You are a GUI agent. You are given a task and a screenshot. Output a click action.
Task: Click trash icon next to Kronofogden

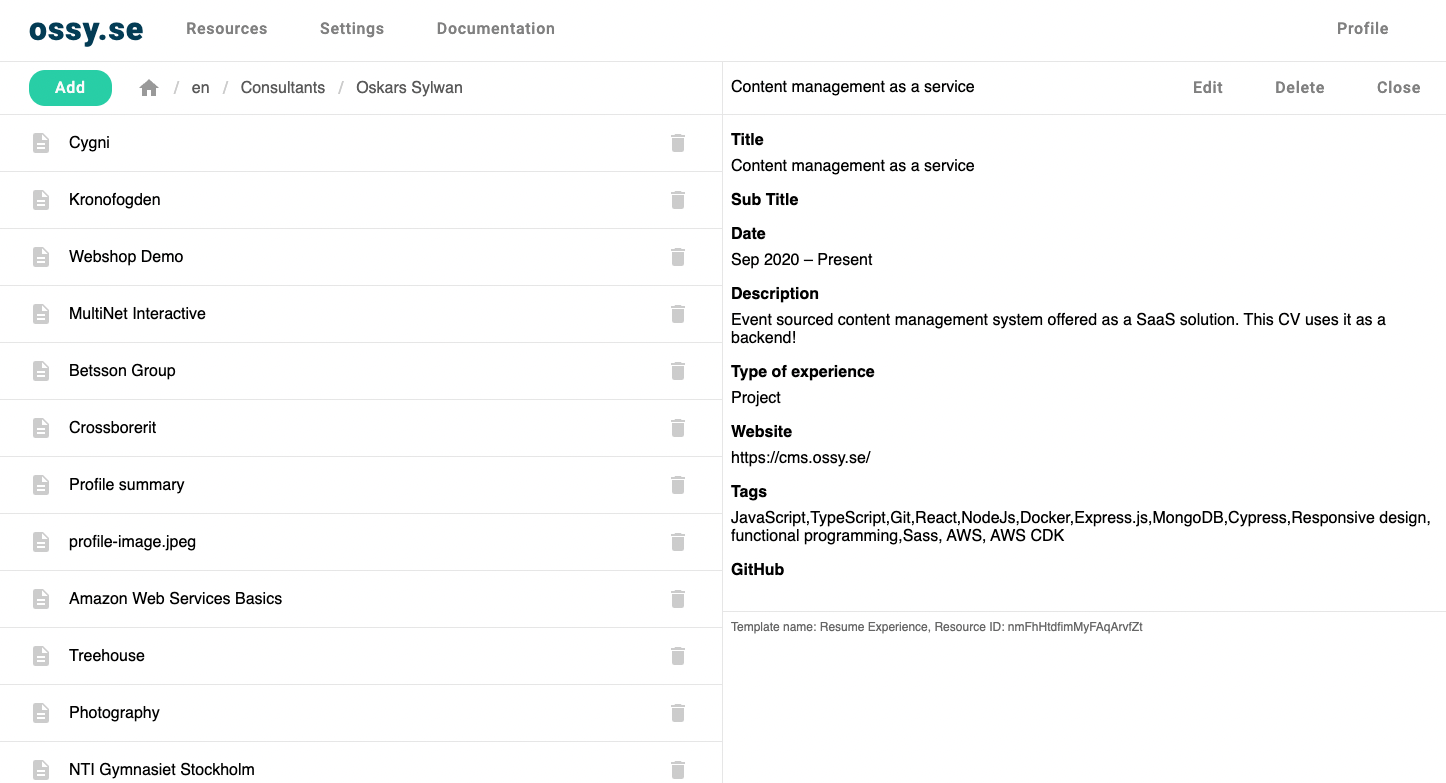tap(678, 200)
